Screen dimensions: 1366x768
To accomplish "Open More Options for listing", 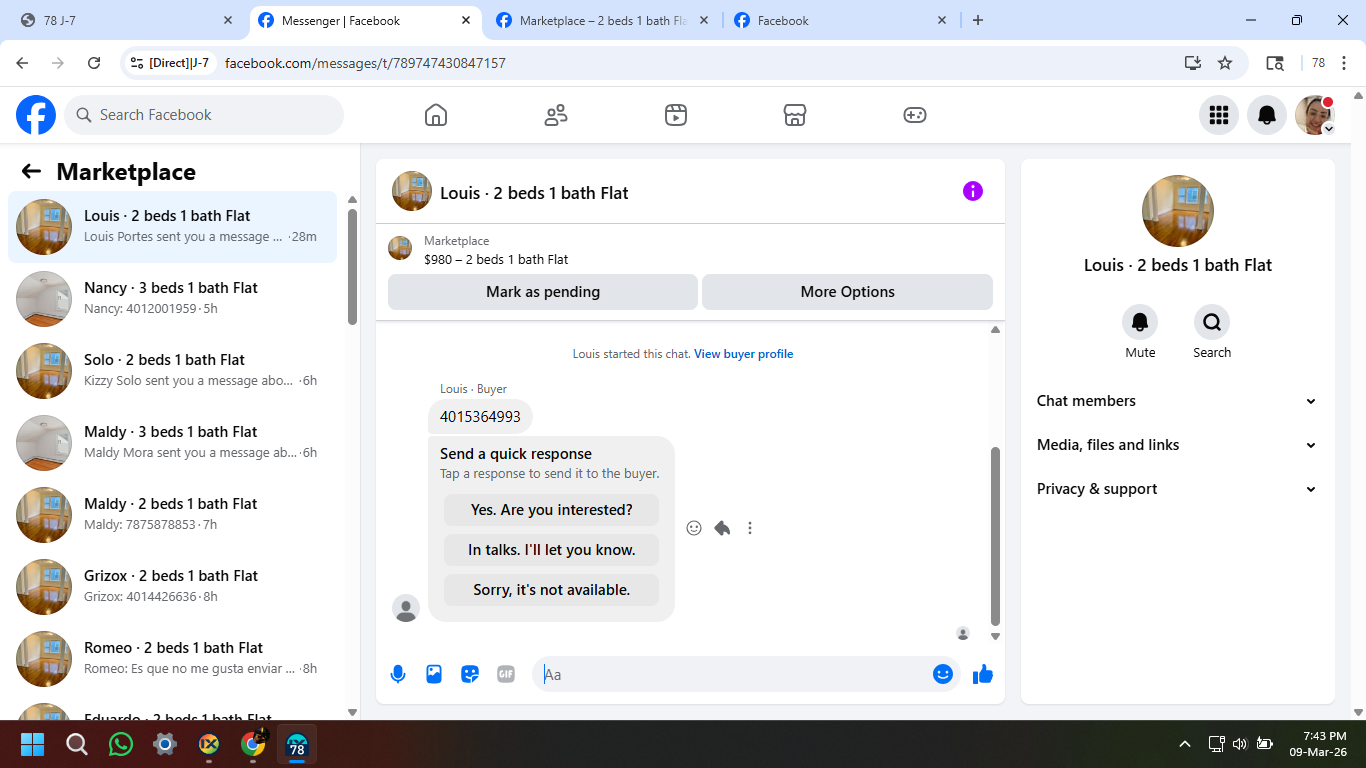I will tap(848, 292).
